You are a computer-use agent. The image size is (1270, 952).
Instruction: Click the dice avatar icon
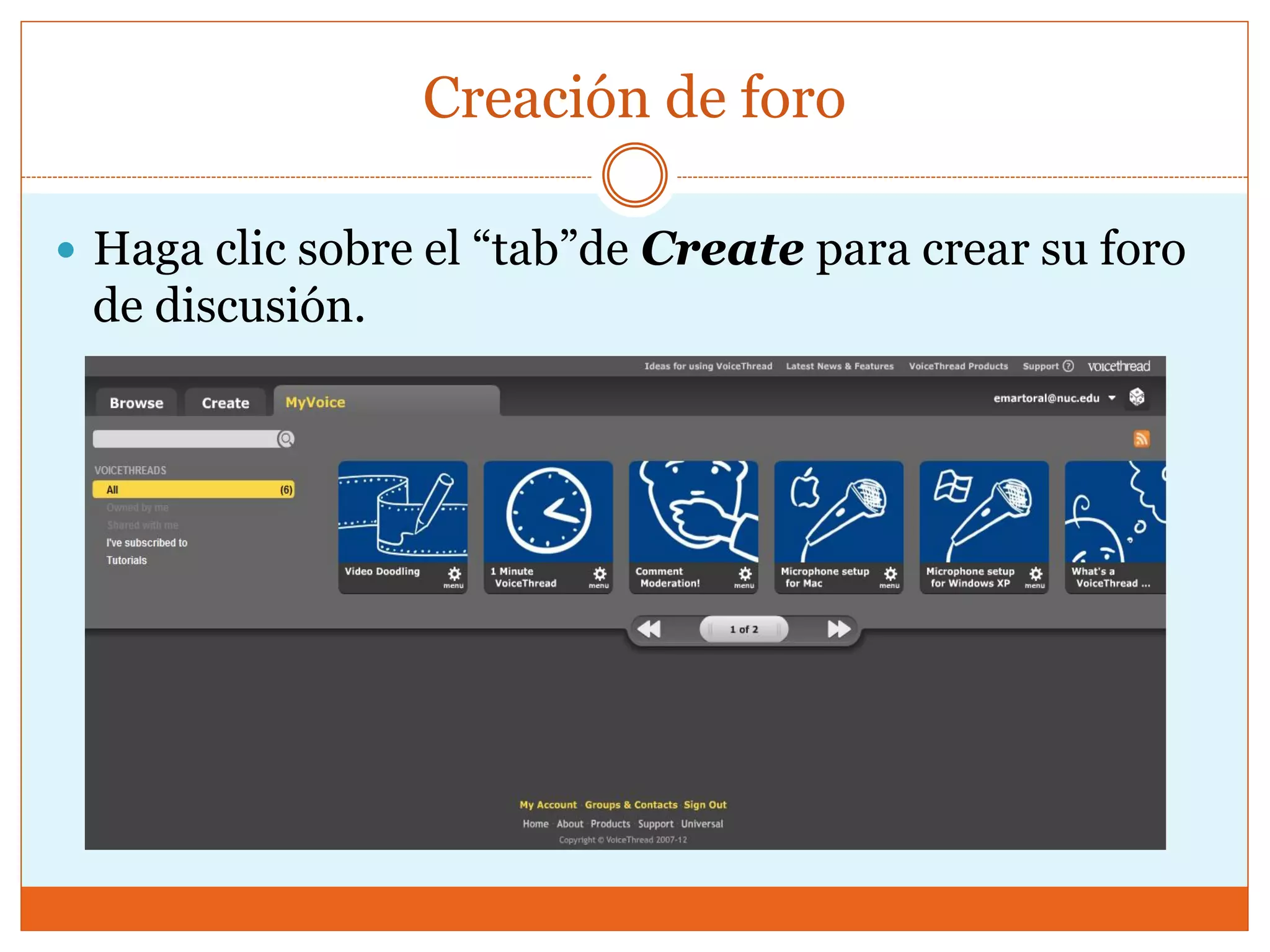click(1137, 397)
